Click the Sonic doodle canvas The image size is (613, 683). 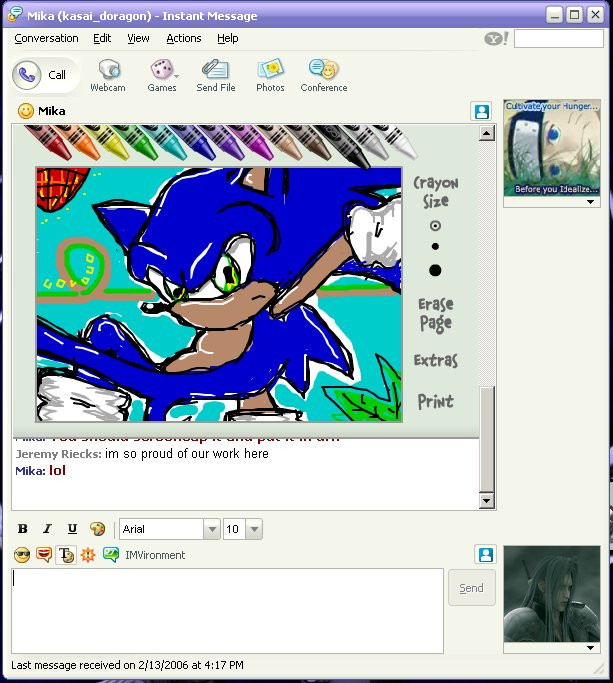click(x=219, y=294)
